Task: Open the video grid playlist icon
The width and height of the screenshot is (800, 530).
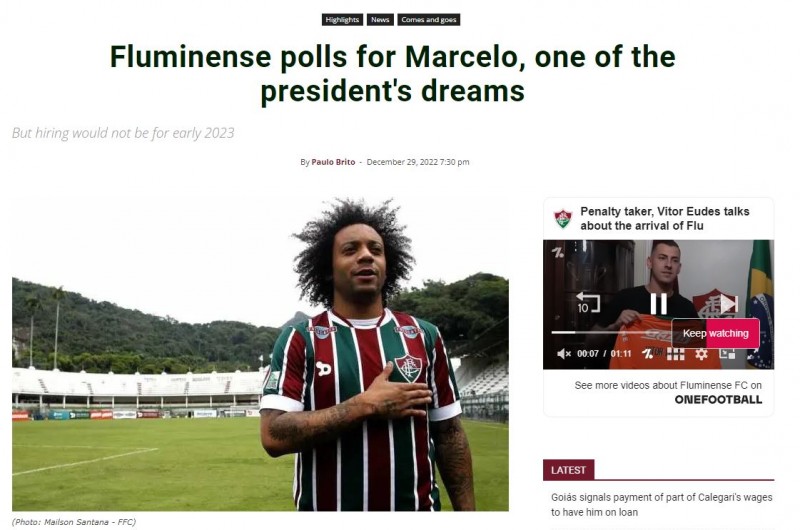Action: 676,354
